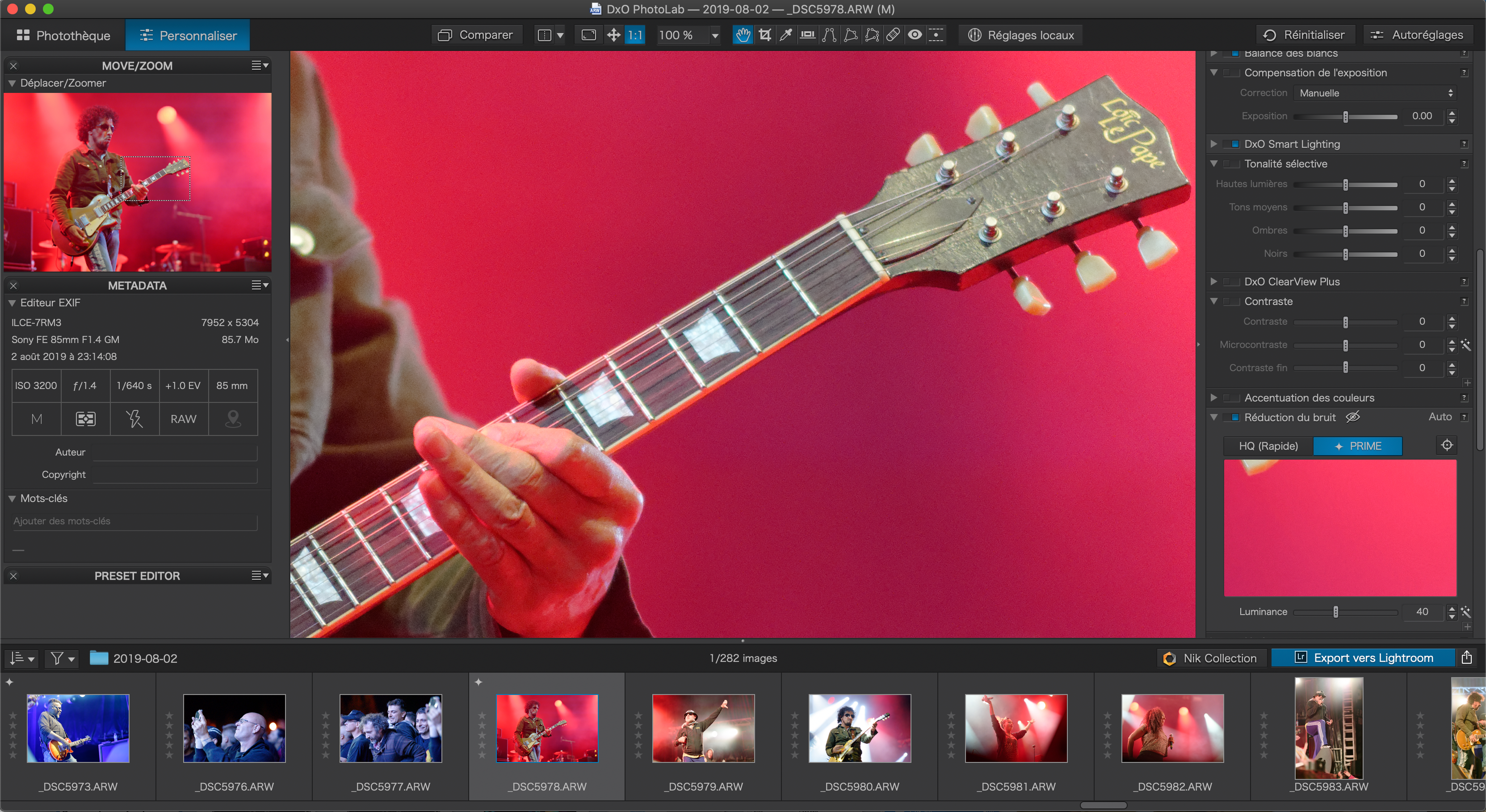The image size is (1486, 812).
Task: Open the zoom percentage dropdown
Action: coord(715,35)
